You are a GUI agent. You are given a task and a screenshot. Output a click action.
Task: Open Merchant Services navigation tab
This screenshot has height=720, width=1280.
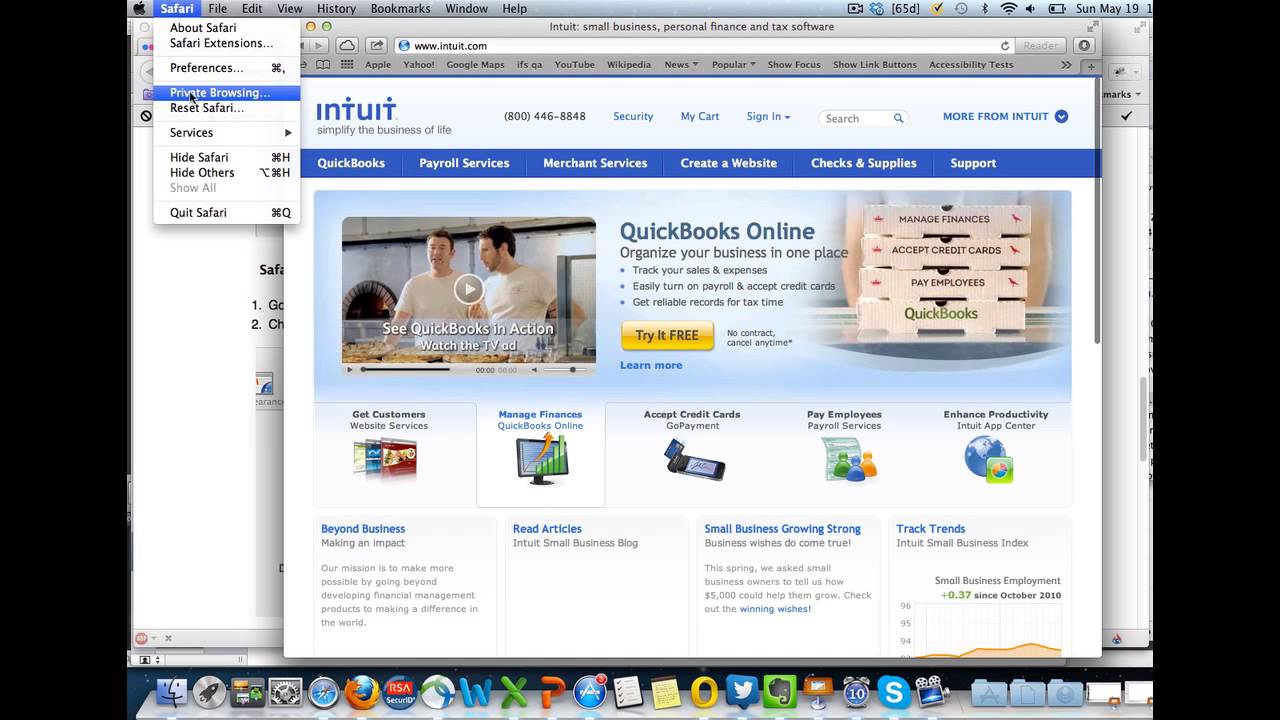595,163
